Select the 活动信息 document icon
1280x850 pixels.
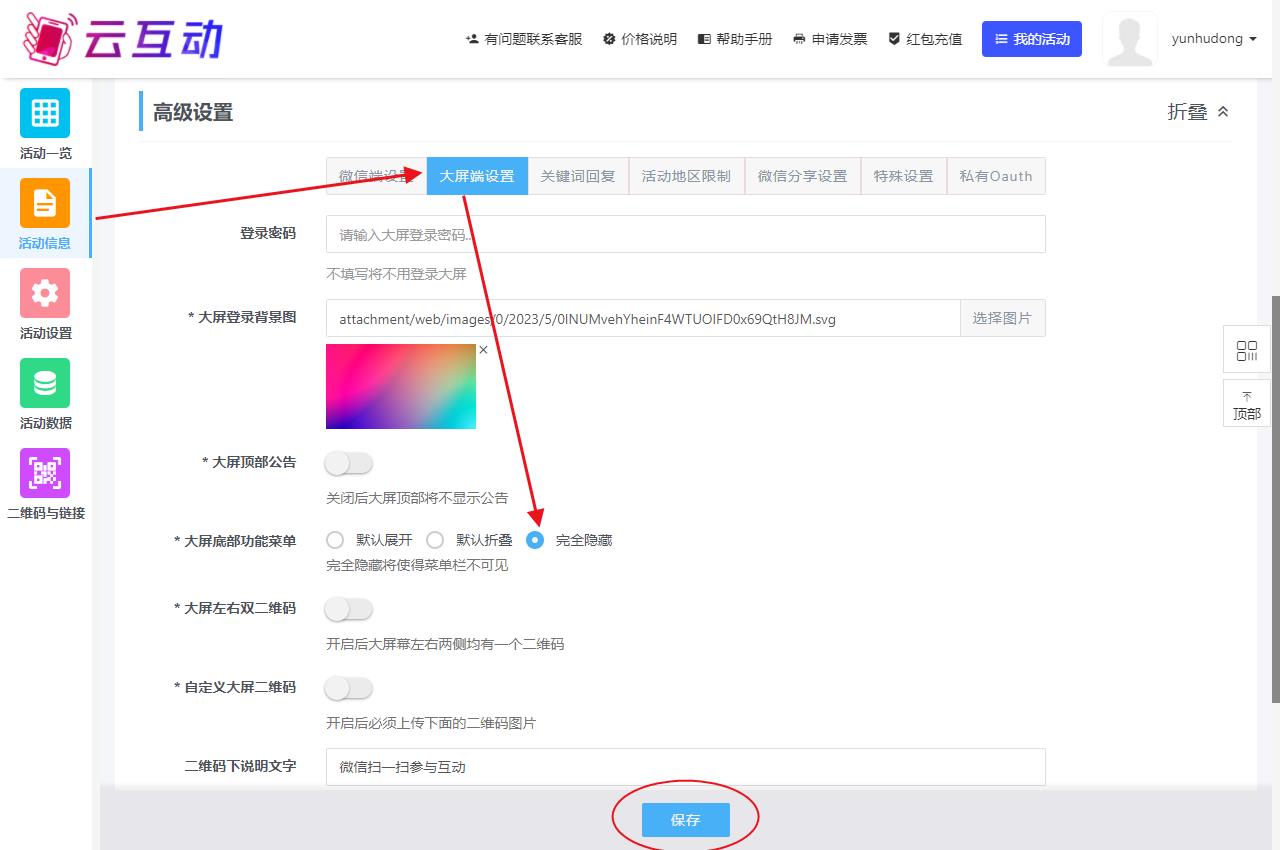point(45,203)
